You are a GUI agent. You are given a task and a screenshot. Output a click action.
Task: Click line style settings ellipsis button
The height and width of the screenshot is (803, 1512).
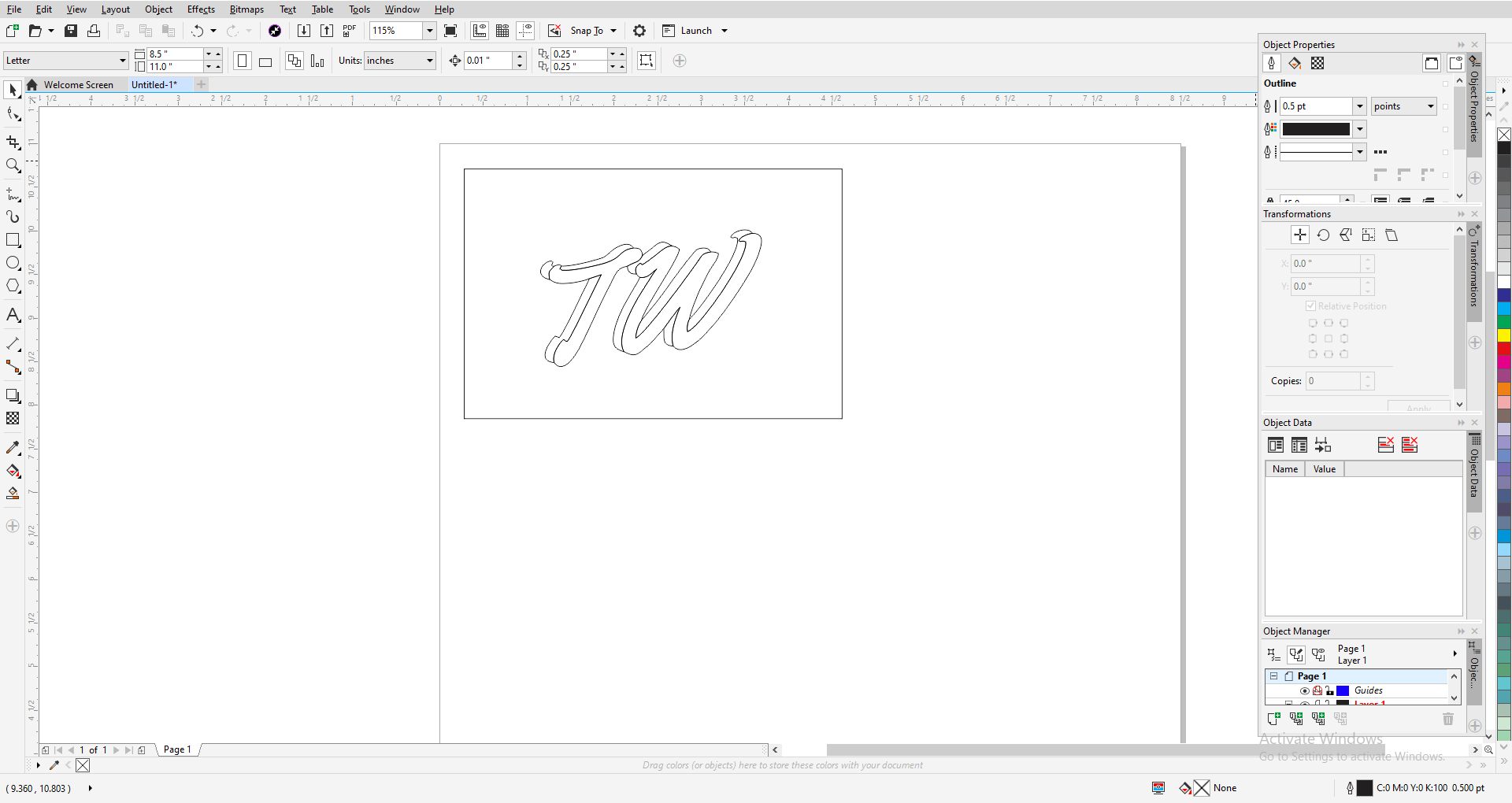click(1380, 152)
